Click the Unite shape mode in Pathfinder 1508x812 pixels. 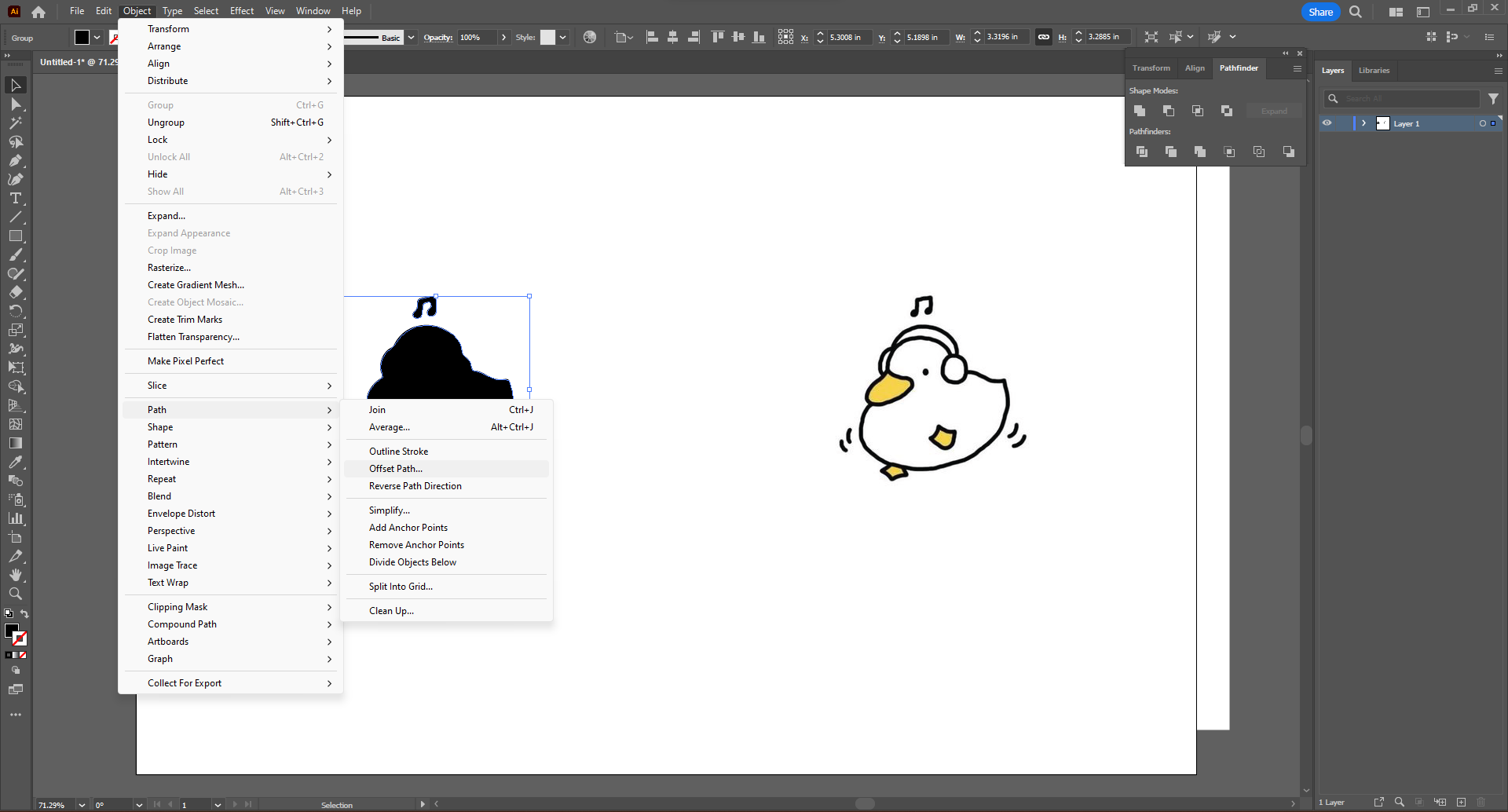[x=1140, y=111]
